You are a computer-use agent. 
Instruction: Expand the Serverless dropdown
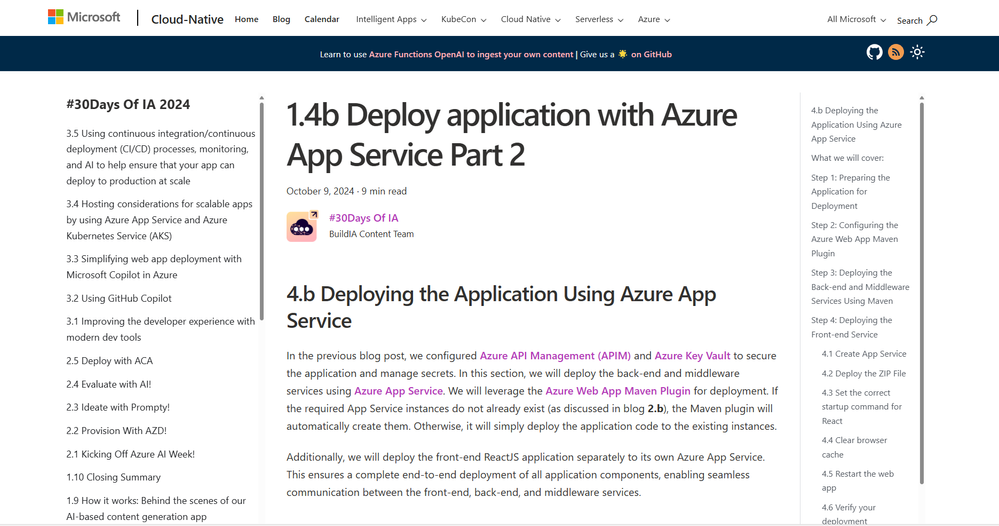tap(599, 19)
